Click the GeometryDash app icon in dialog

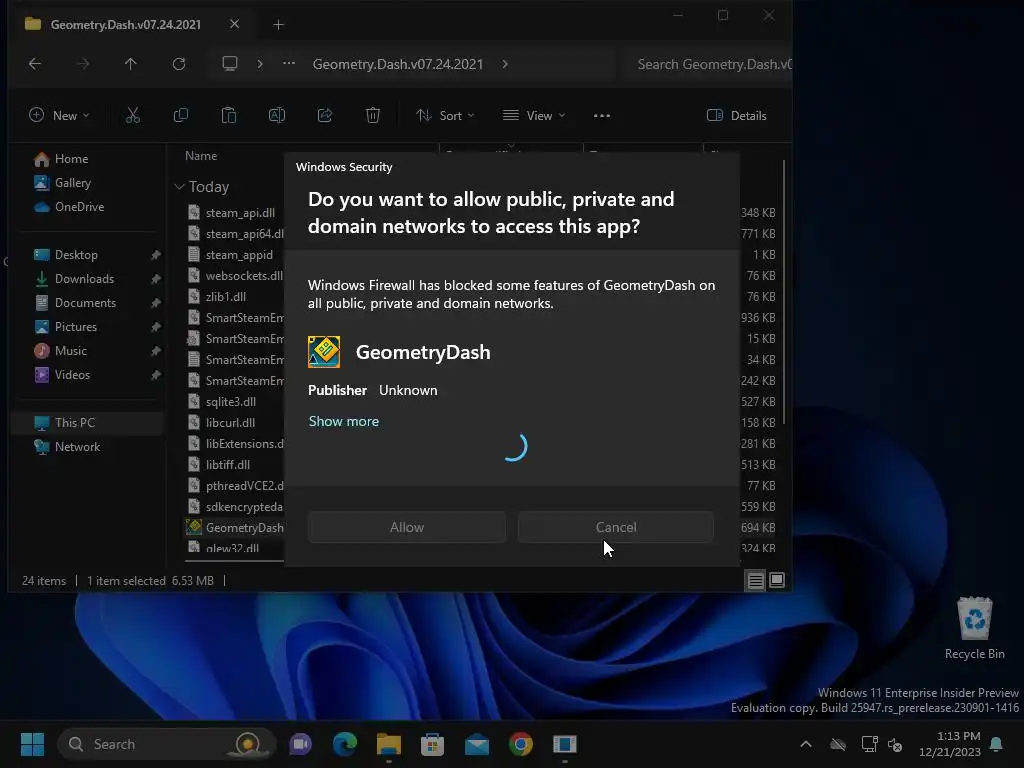coord(324,352)
